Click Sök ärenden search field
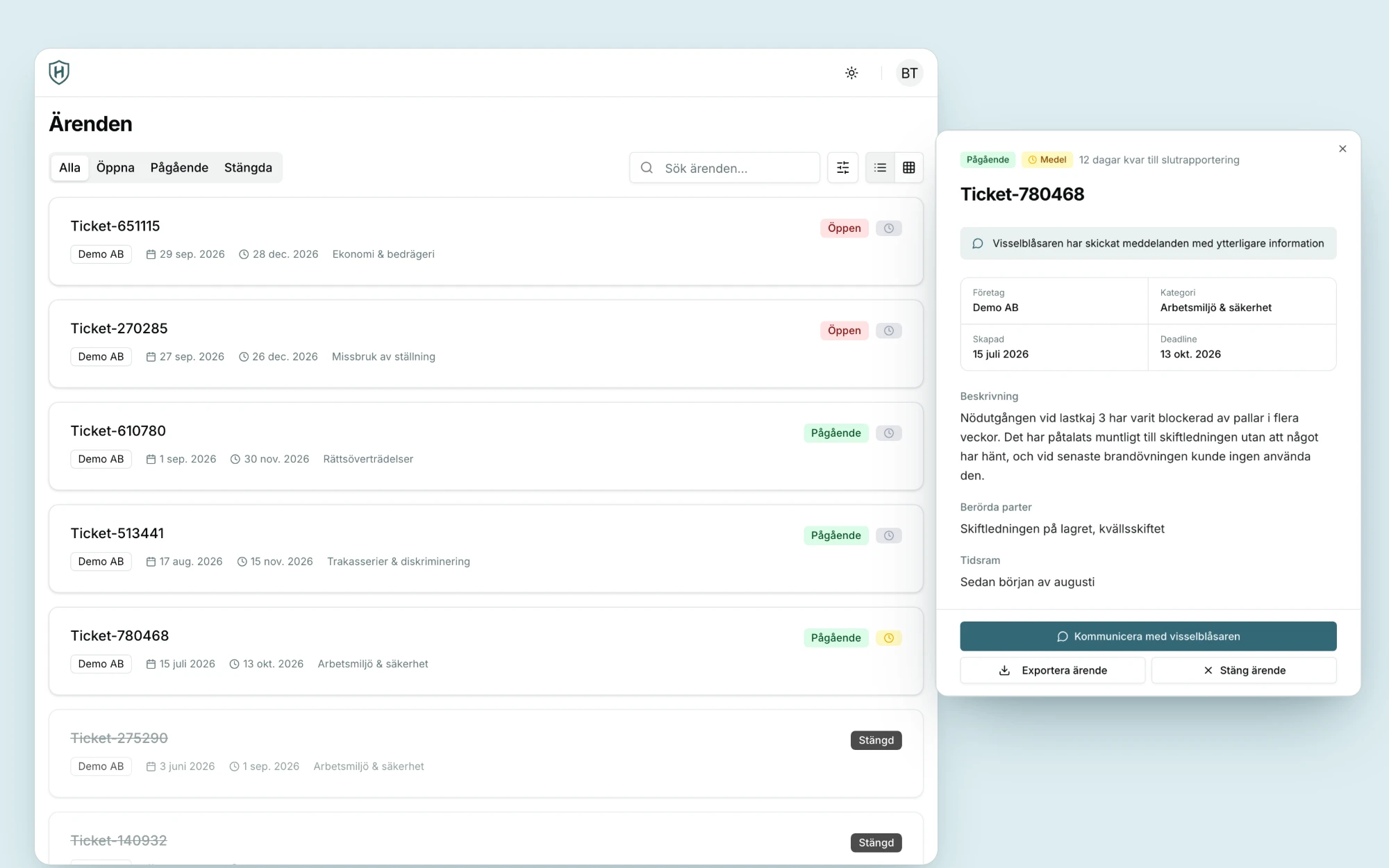Image resolution: width=1389 pixels, height=868 pixels. 724,167
